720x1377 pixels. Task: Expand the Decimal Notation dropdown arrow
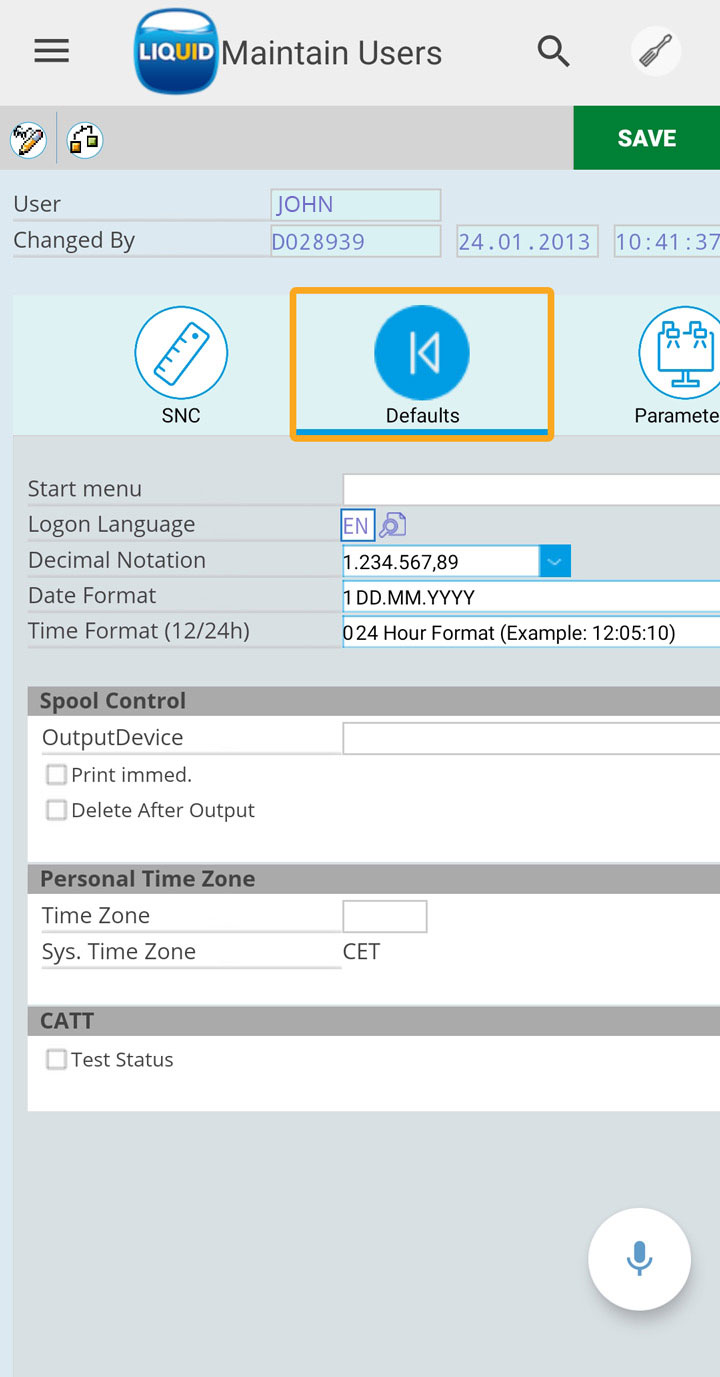555,561
